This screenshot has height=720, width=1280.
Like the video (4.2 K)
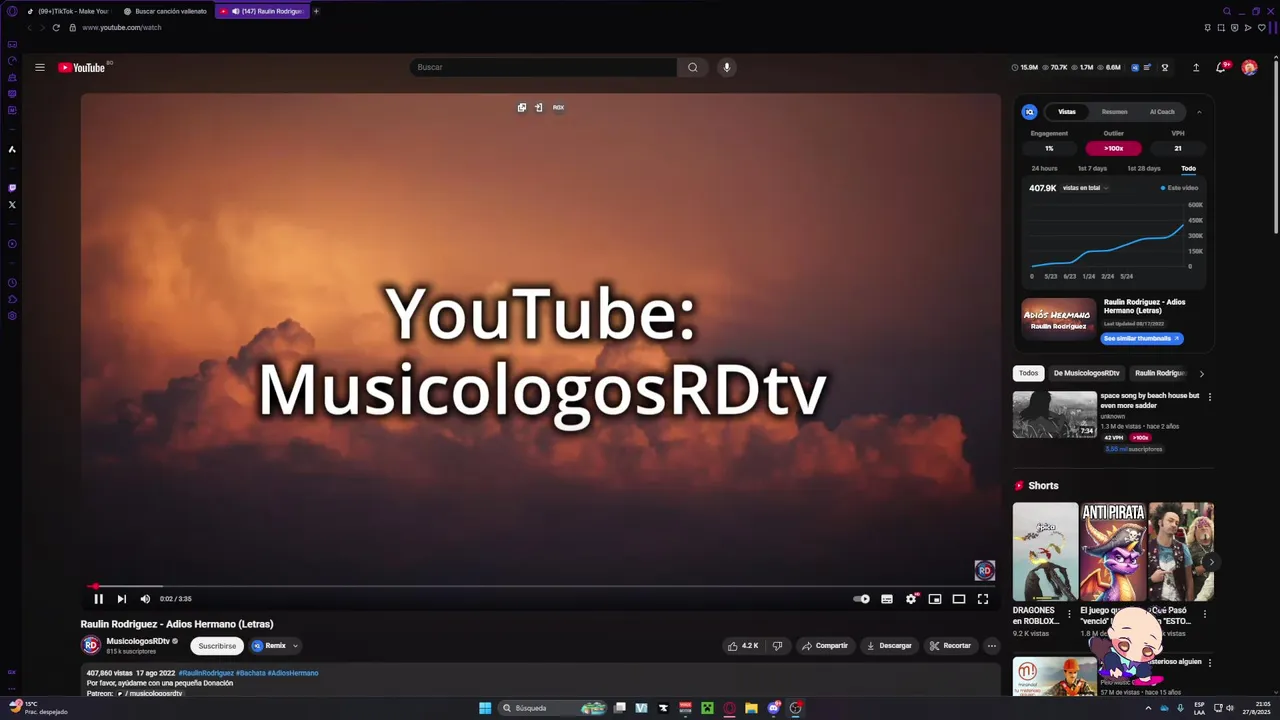pos(743,646)
